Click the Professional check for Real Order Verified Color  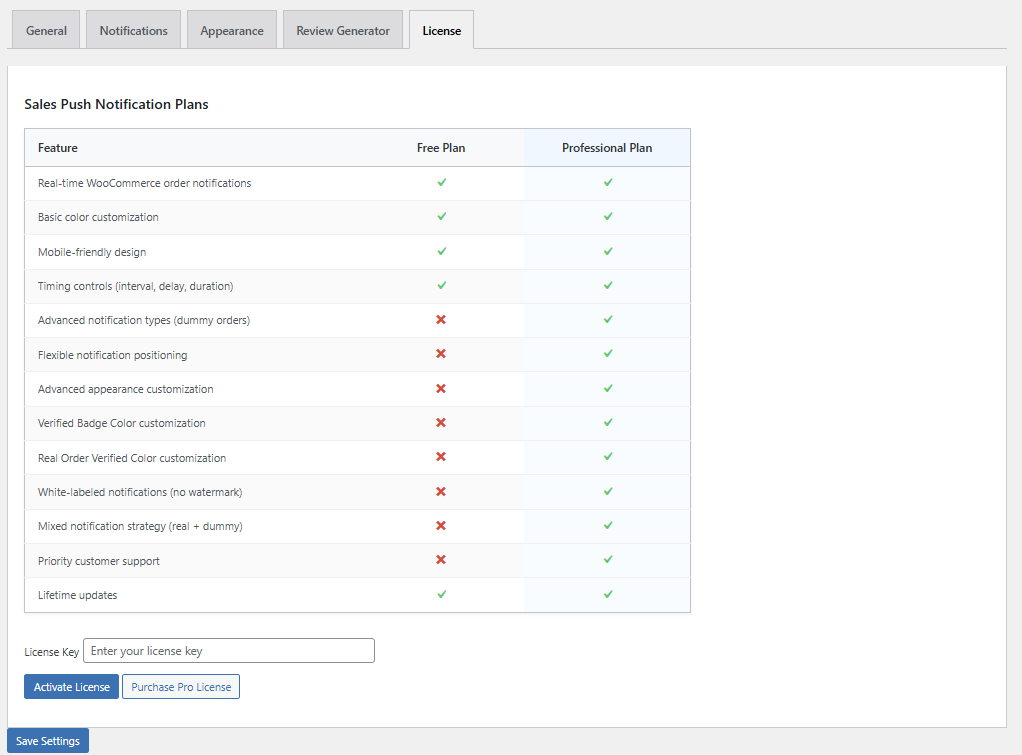pyautogui.click(x=607, y=457)
